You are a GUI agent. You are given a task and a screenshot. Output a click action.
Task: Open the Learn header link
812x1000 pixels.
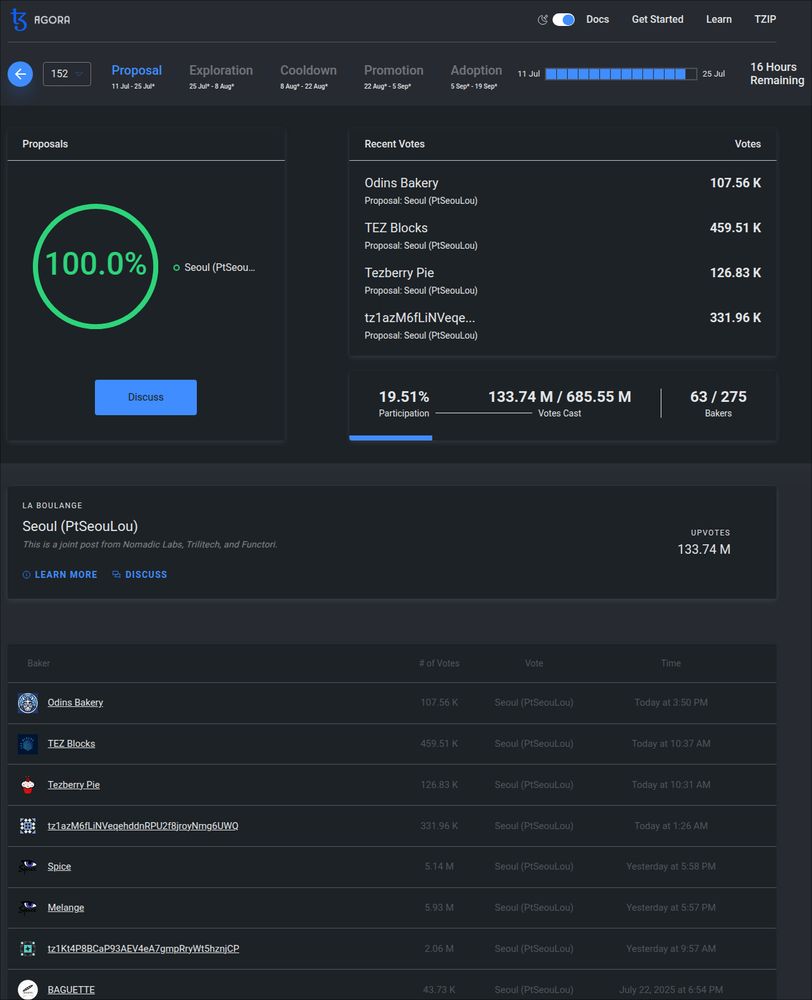point(719,20)
